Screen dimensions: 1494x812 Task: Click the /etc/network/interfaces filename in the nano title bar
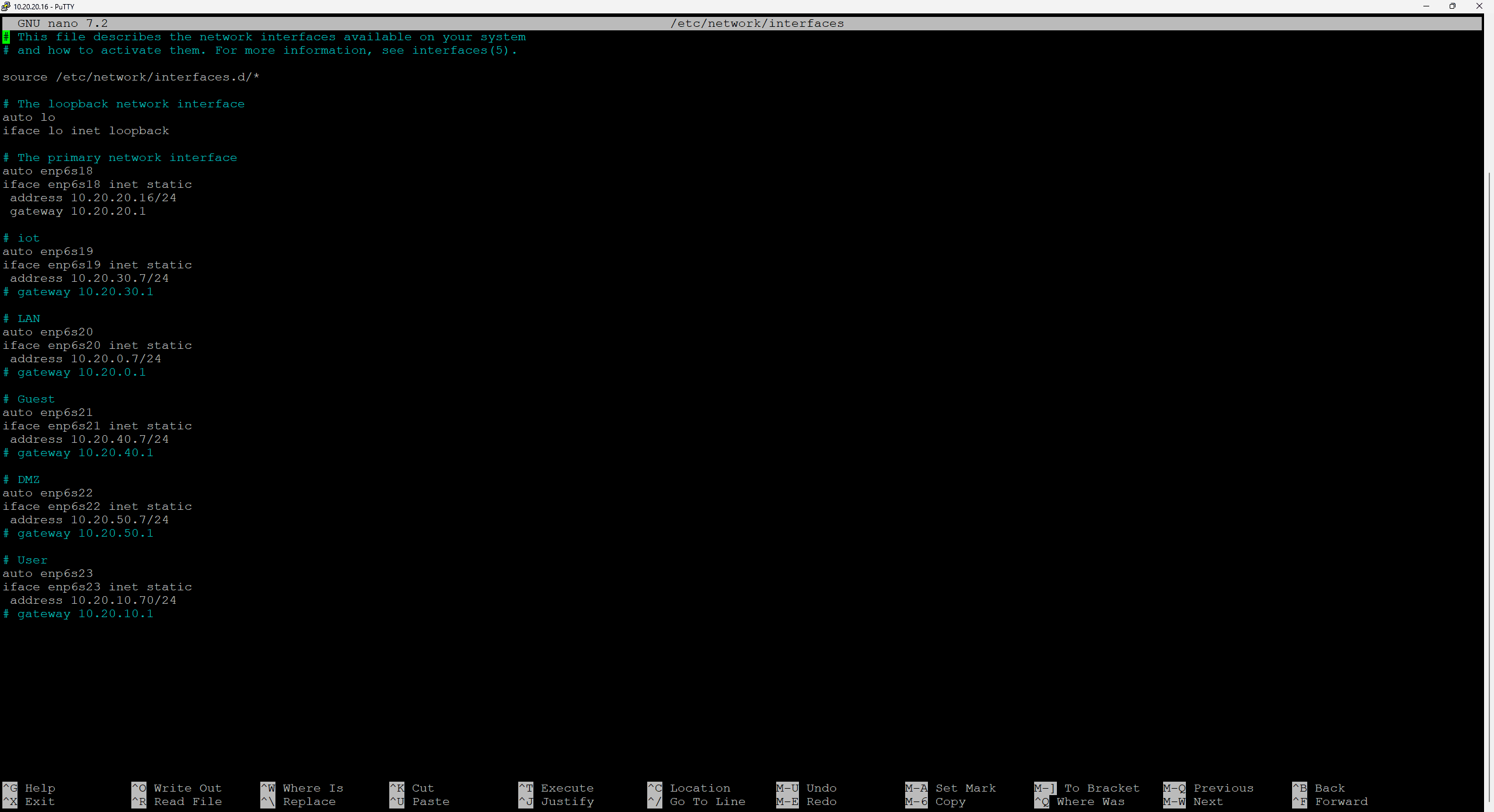point(757,23)
